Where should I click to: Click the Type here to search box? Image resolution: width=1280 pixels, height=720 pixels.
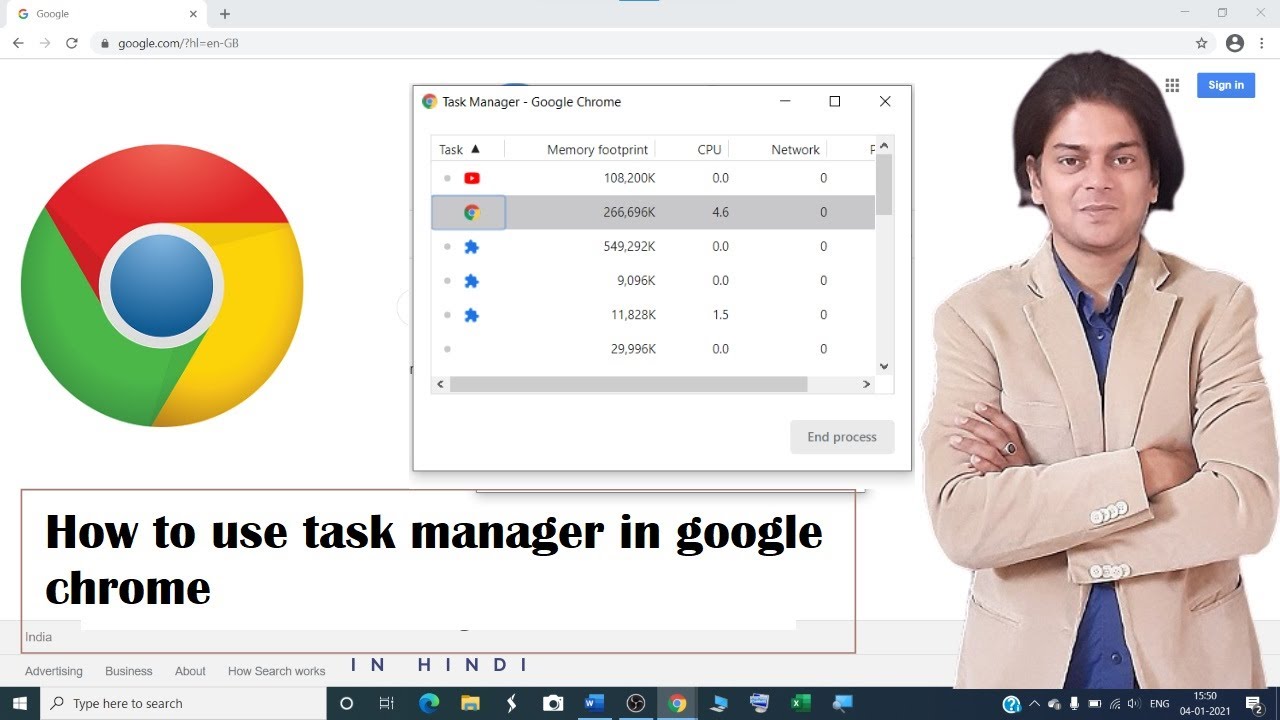point(183,703)
